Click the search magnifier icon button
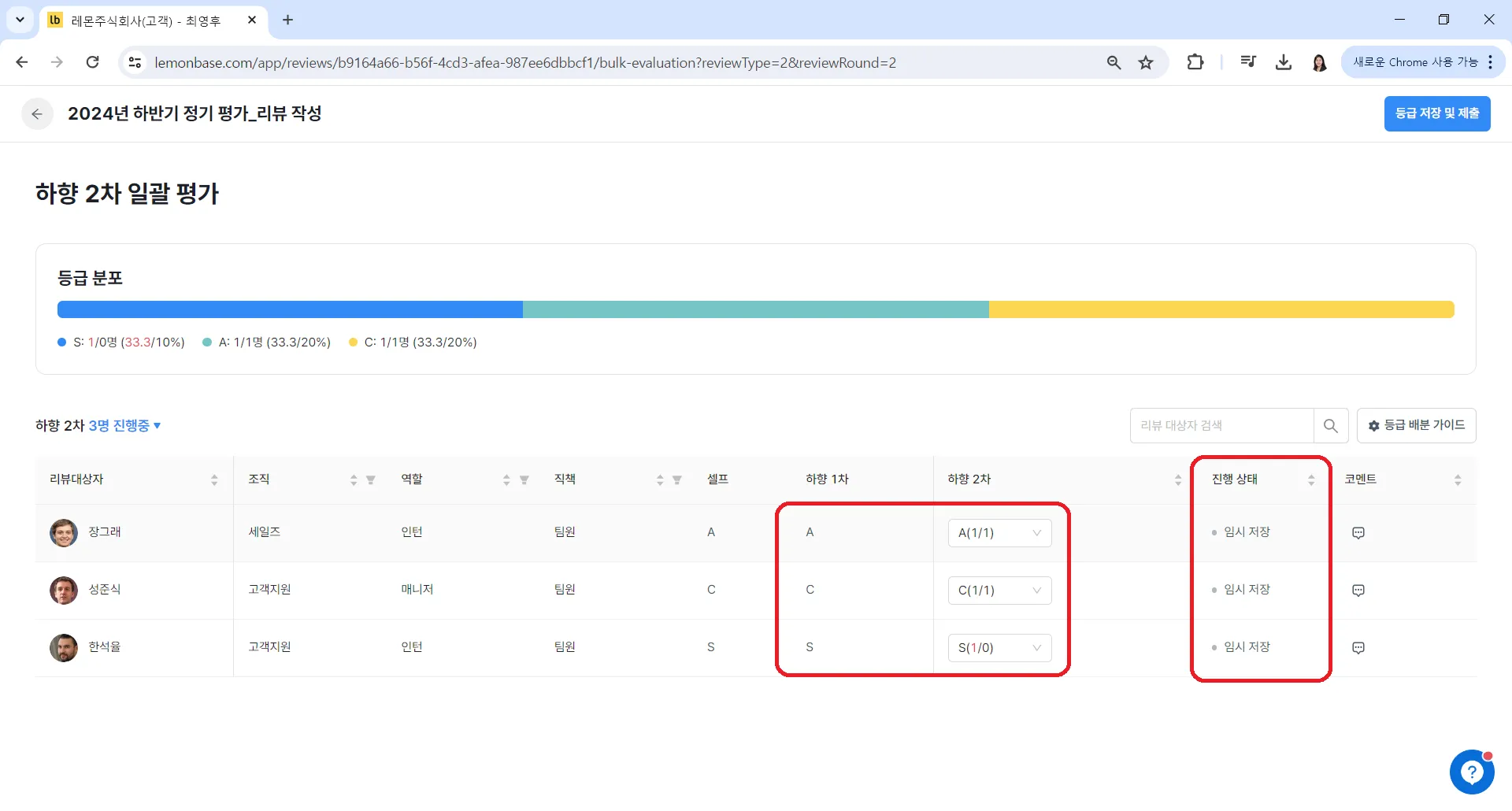 pyautogui.click(x=1331, y=426)
